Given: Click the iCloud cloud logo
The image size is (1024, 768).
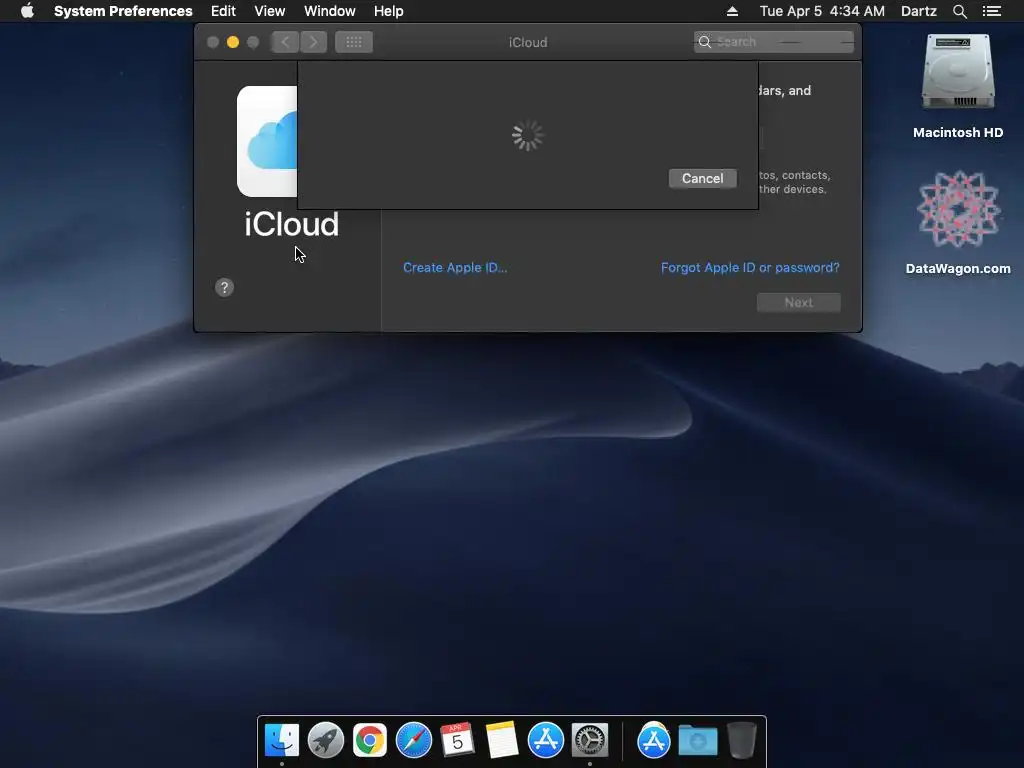Looking at the screenshot, I should 267,141.
